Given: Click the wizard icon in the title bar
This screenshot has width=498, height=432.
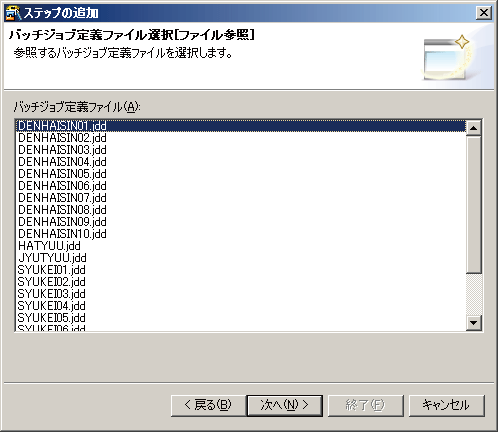Looking at the screenshot, I should click(13, 13).
